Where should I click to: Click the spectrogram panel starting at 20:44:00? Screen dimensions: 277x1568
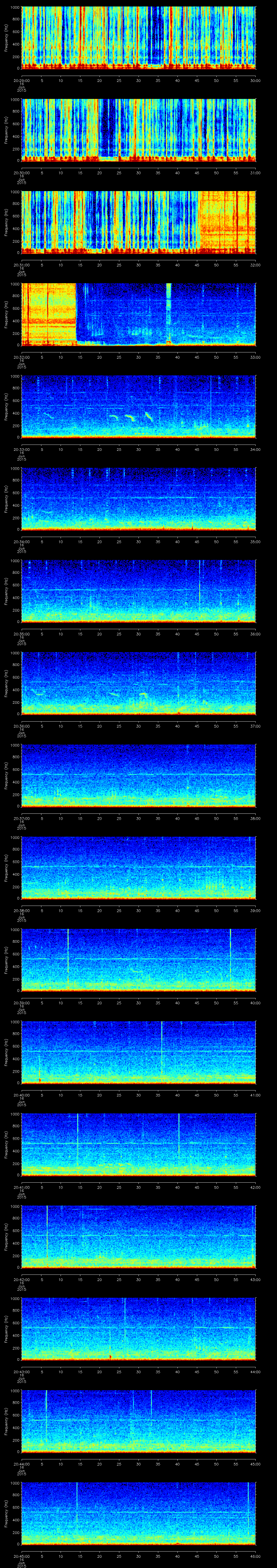pyautogui.click(x=139, y=1421)
